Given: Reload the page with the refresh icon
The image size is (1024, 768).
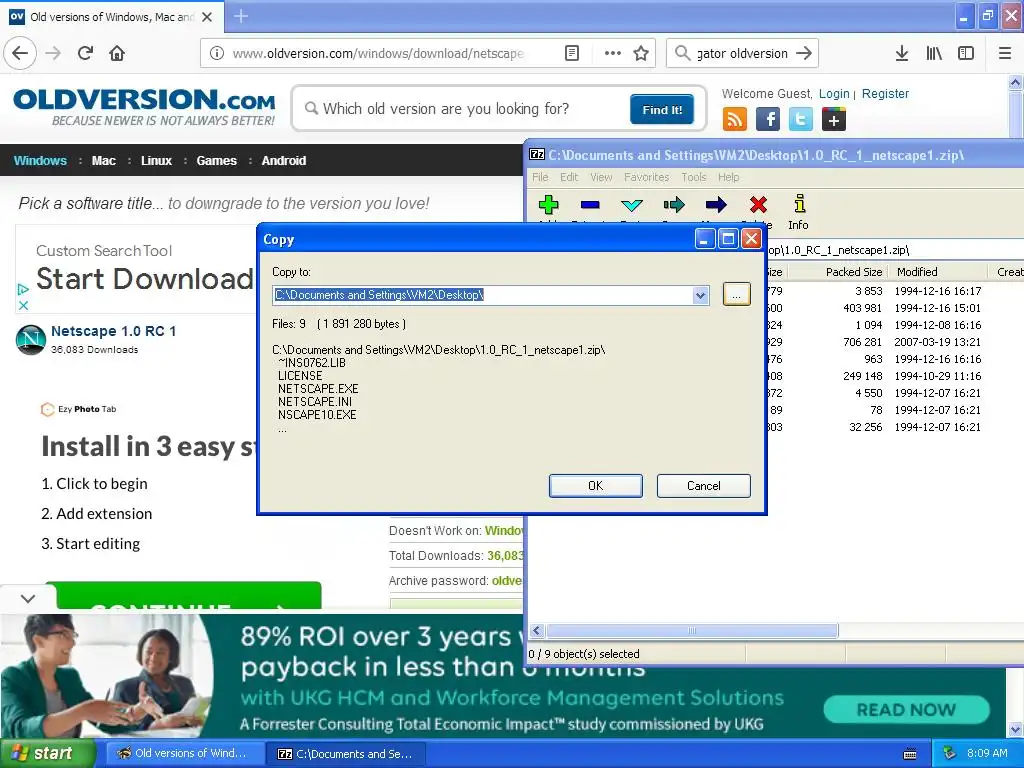Looking at the screenshot, I should (85, 53).
